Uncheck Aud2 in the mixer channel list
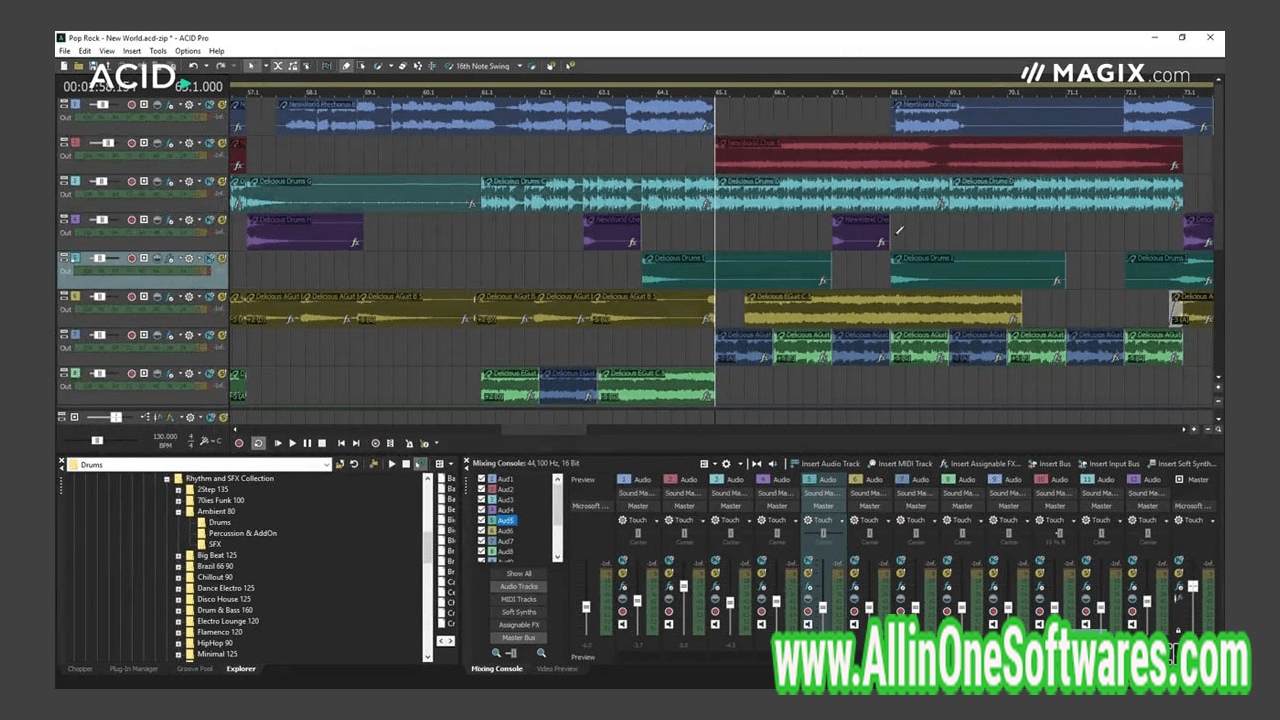Viewport: 1280px width, 720px height. (x=482, y=489)
